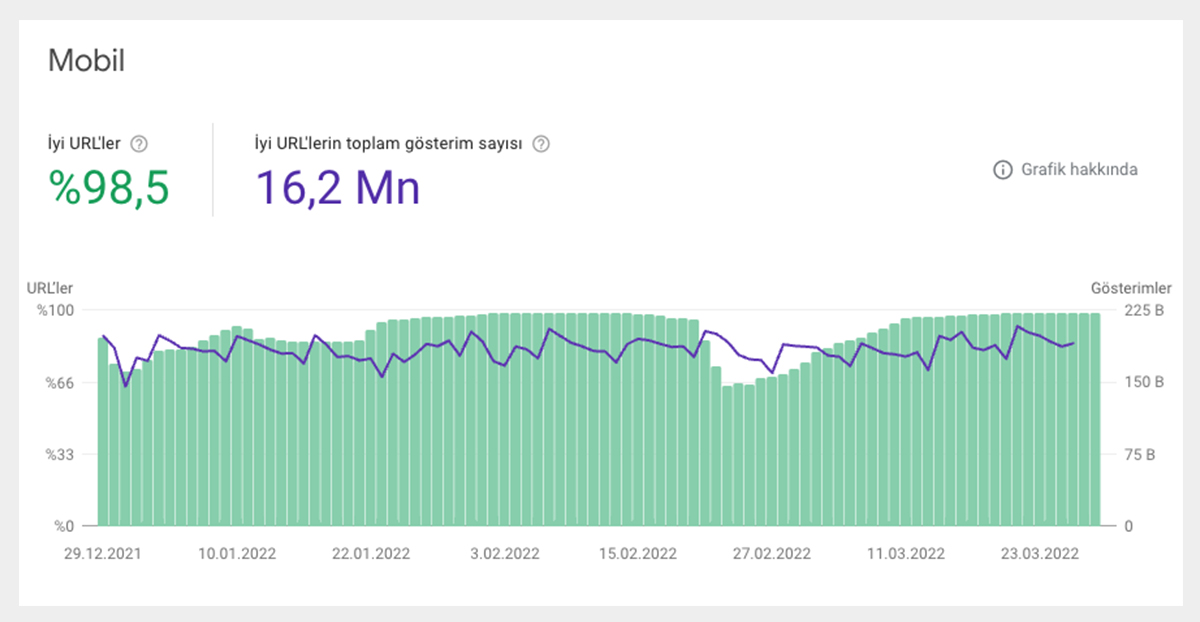Click the 3.02.2022 axis date
The width and height of the screenshot is (1200, 622).
click(507, 554)
